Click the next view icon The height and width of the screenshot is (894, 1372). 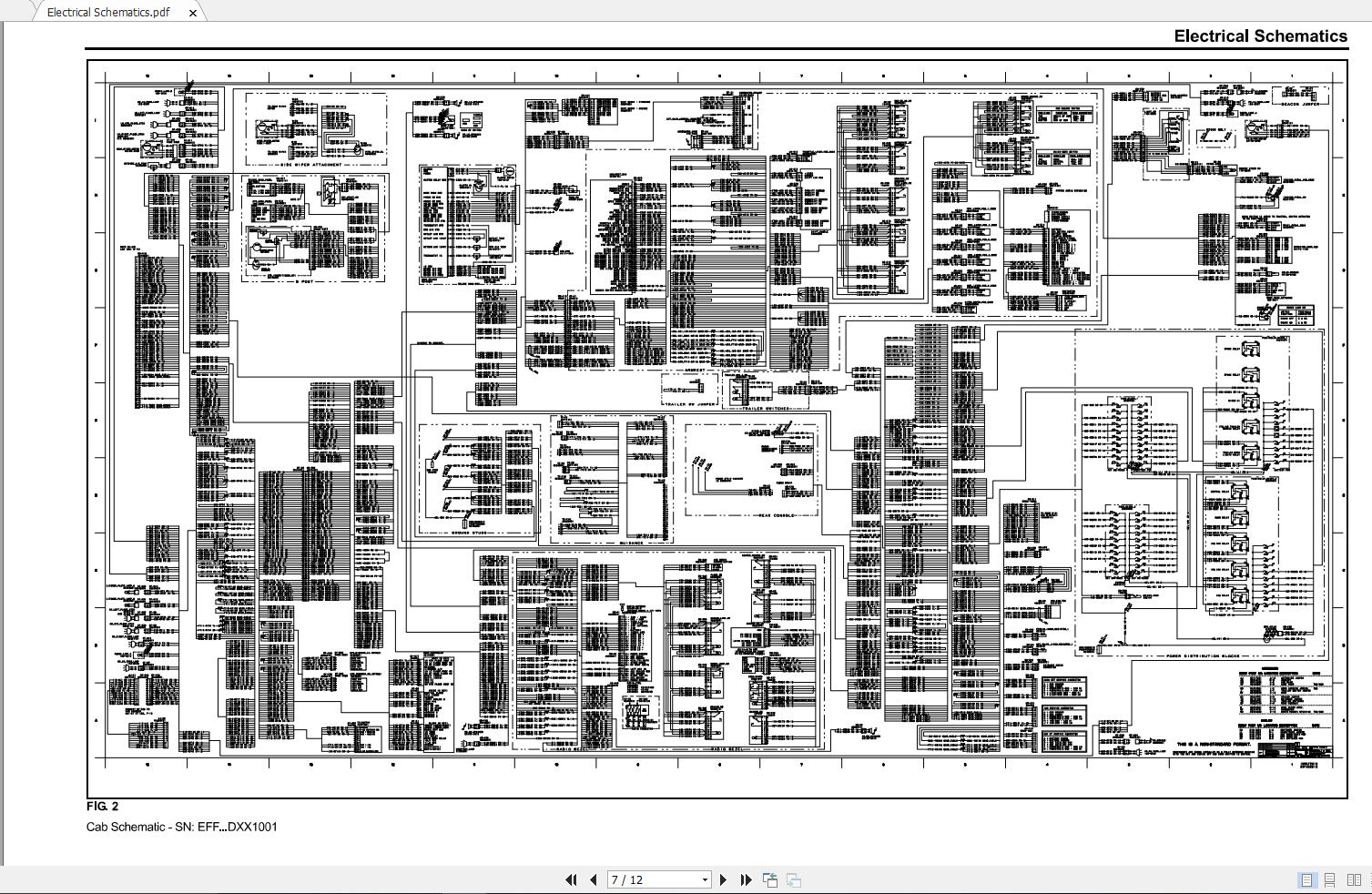click(794, 879)
